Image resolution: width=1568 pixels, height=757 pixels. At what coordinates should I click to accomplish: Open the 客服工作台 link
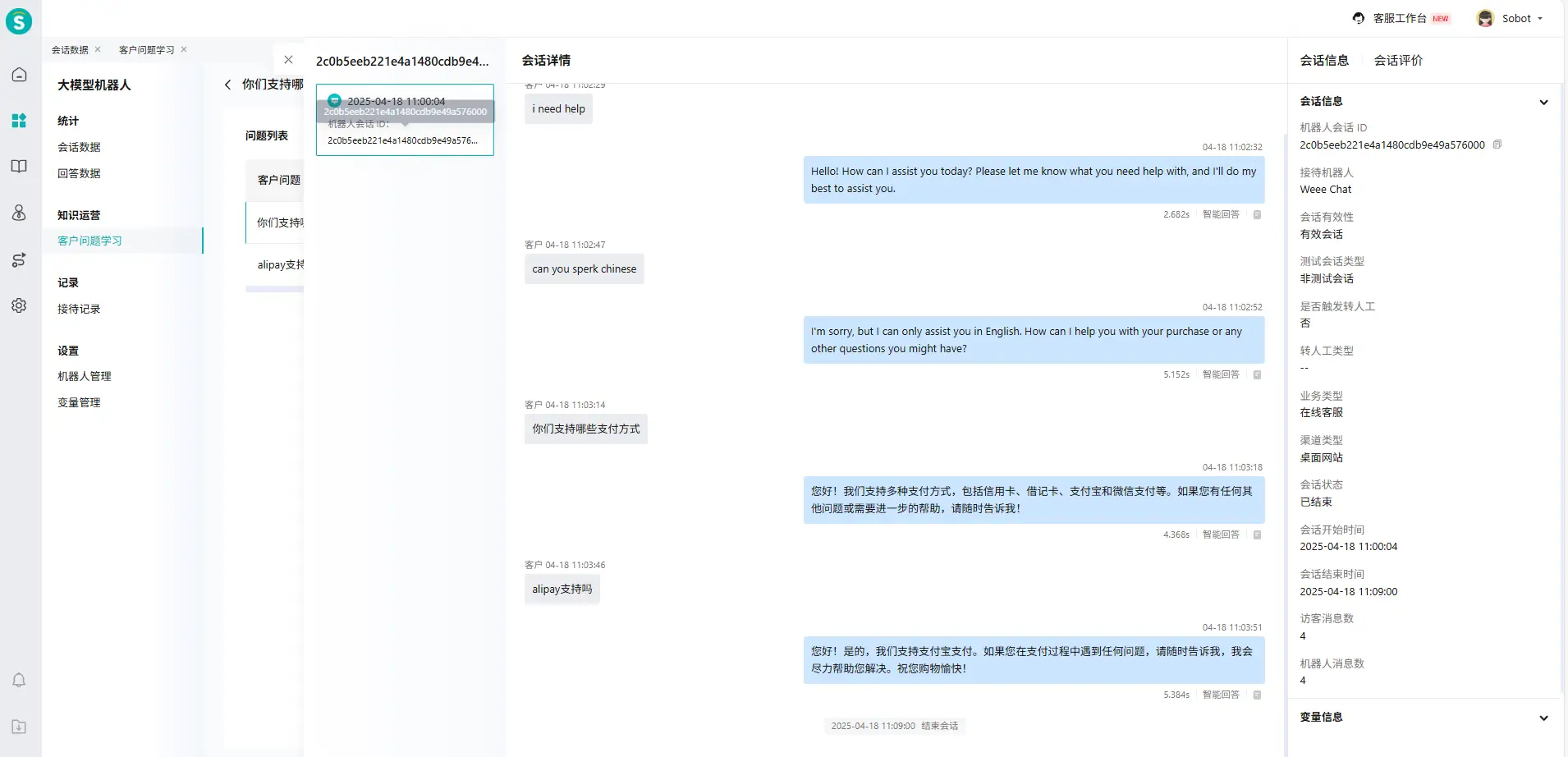[x=1400, y=18]
